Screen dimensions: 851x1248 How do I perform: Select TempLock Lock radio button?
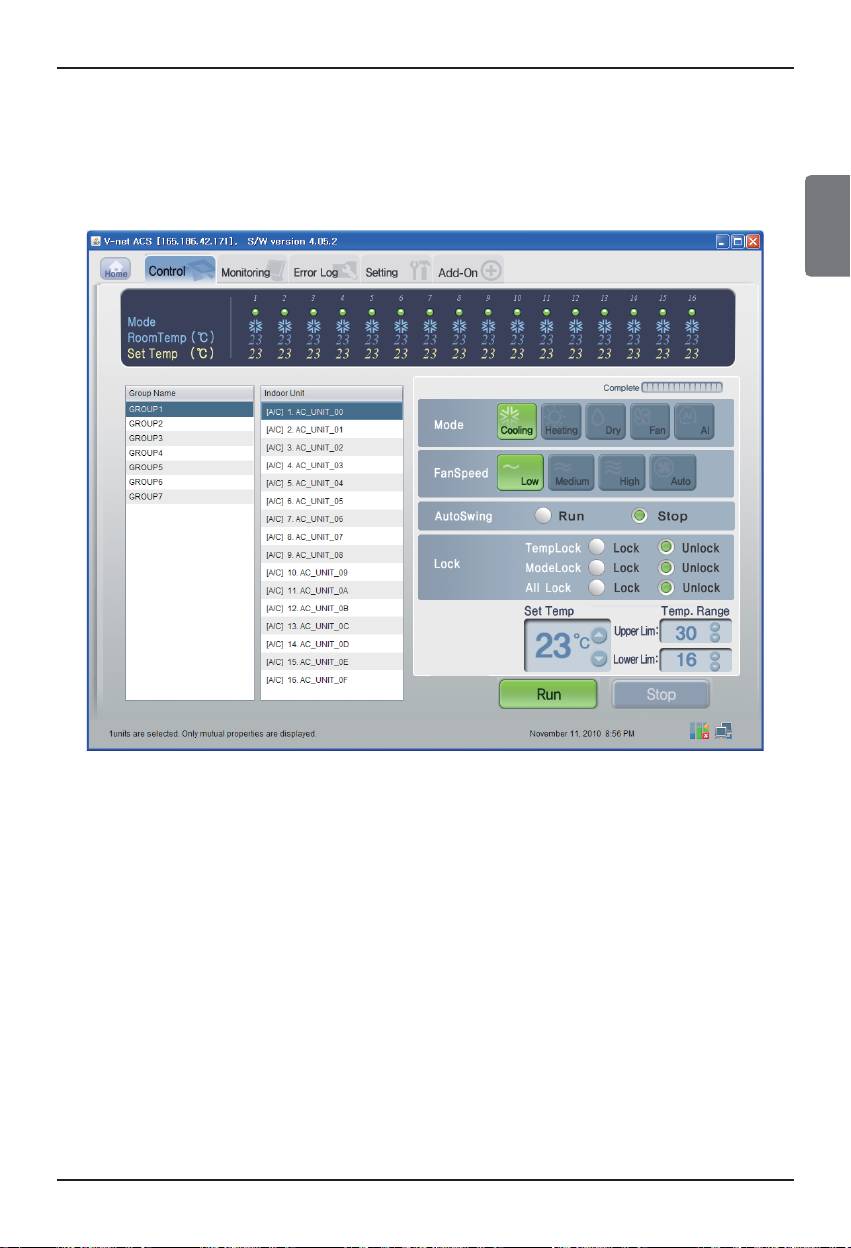[596, 548]
